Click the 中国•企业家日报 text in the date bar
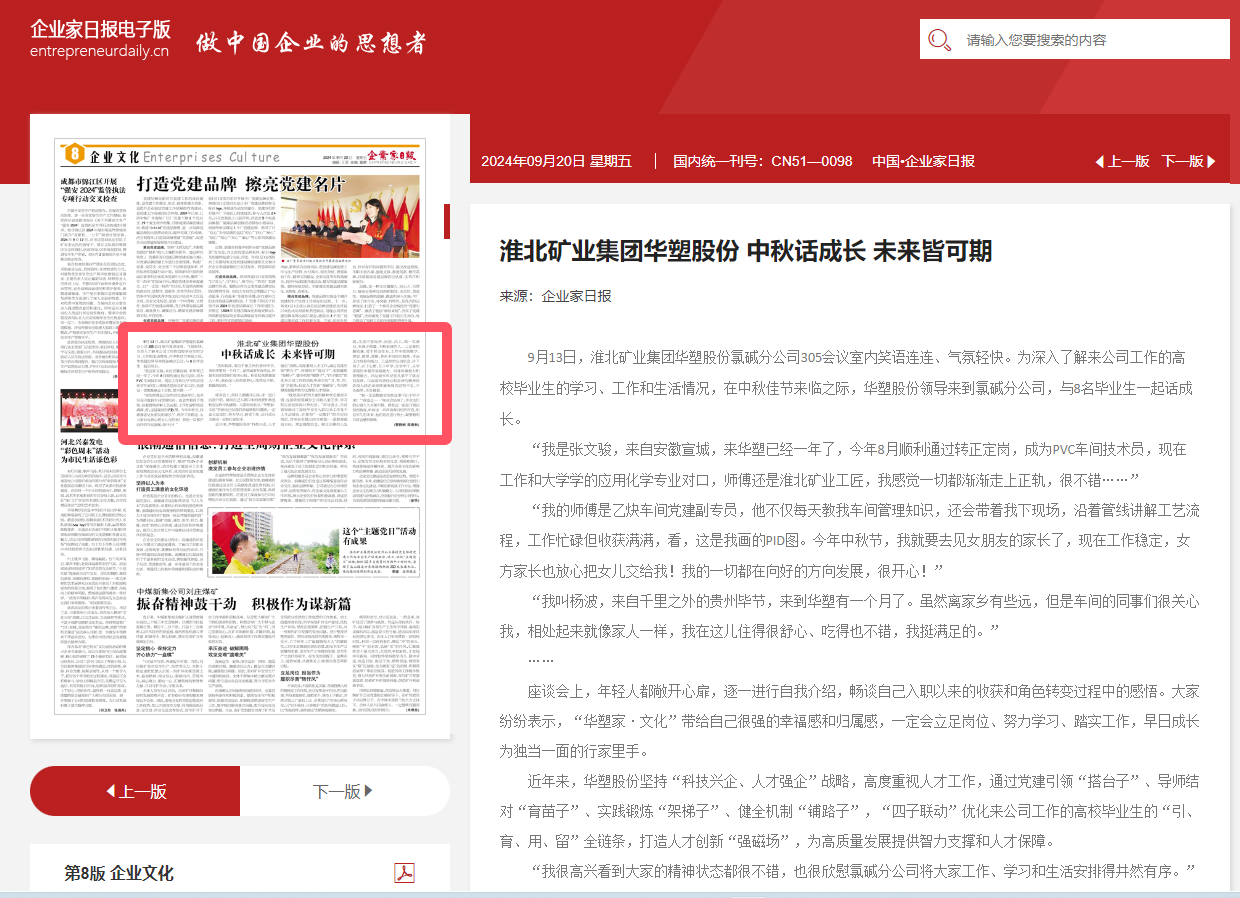The height and width of the screenshot is (898, 1240). click(x=922, y=161)
